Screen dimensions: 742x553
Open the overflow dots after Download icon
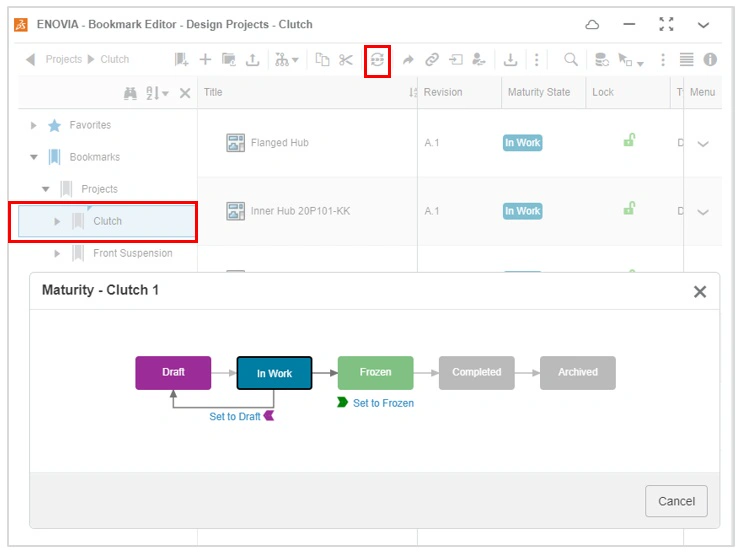(536, 60)
